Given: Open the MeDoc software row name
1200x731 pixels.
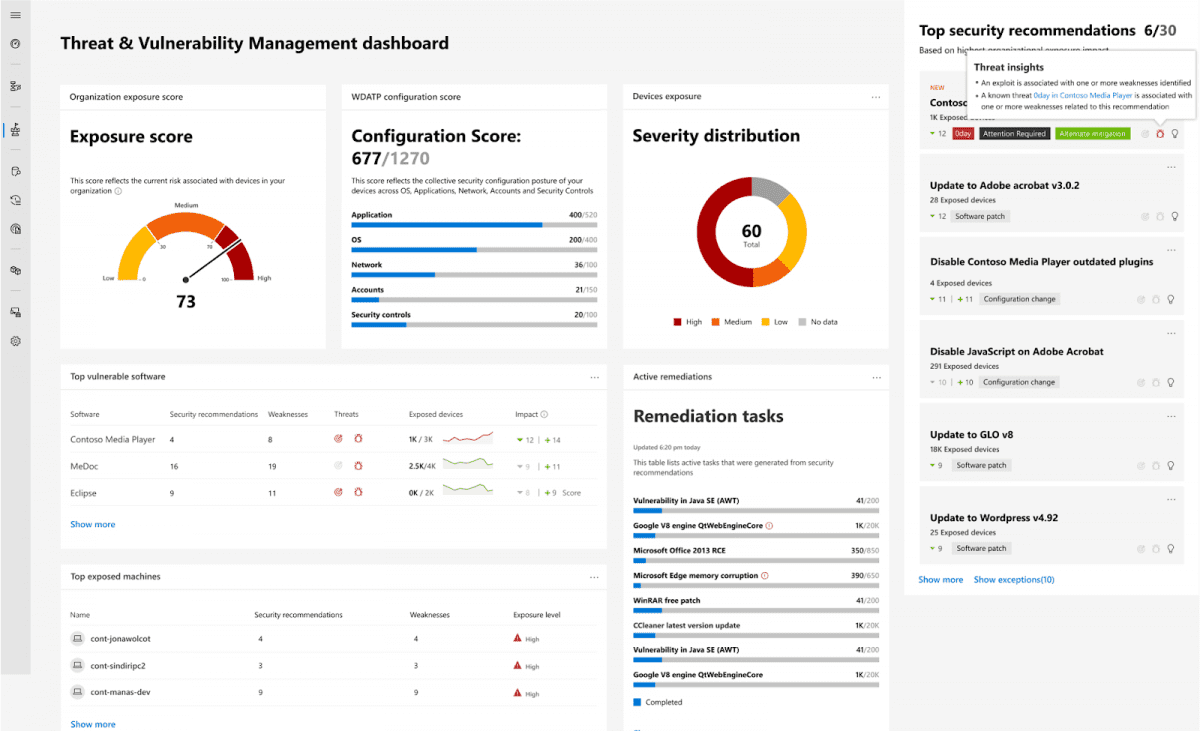Looking at the screenshot, I should [x=84, y=466].
